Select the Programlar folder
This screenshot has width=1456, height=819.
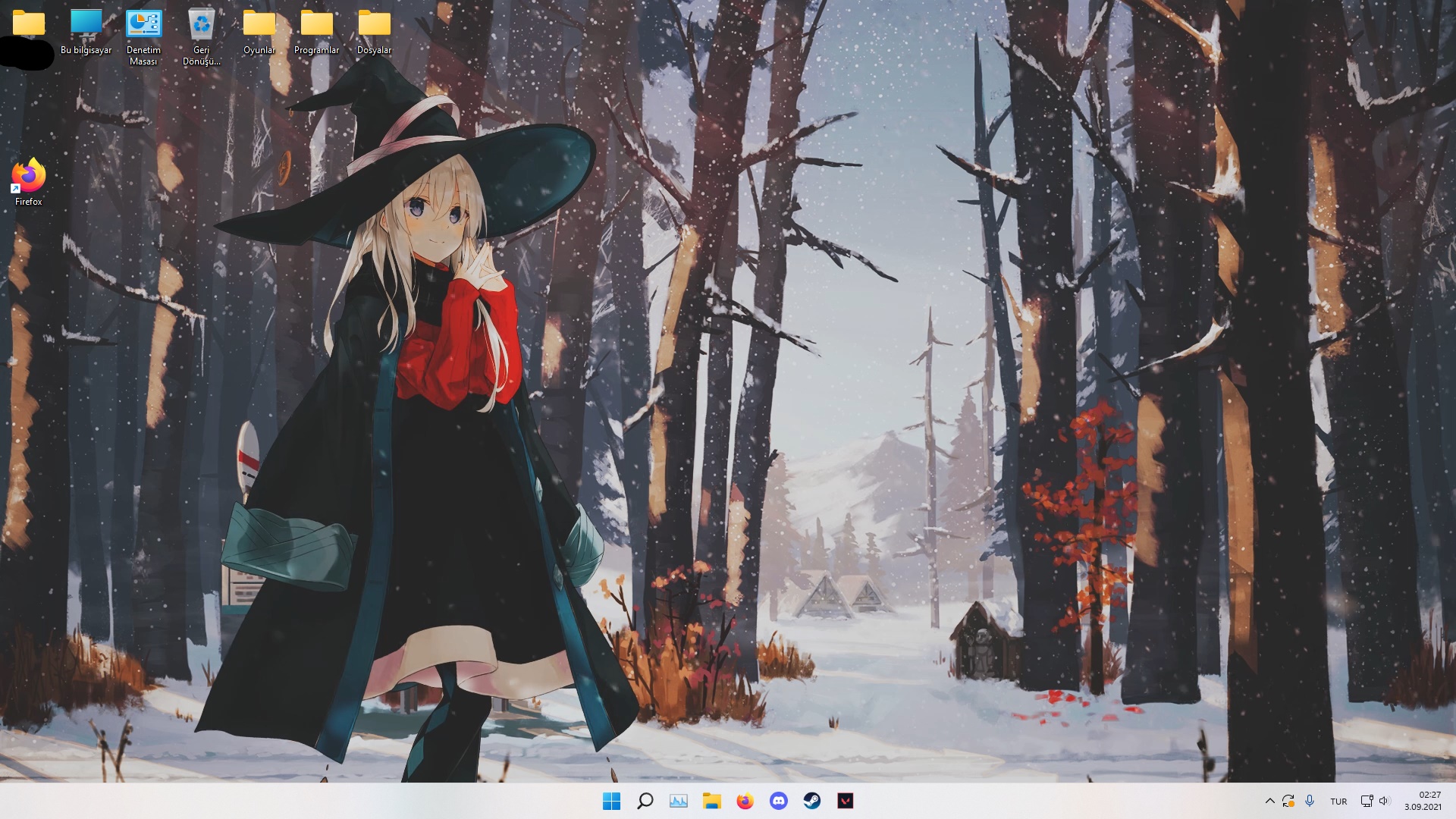[x=316, y=32]
